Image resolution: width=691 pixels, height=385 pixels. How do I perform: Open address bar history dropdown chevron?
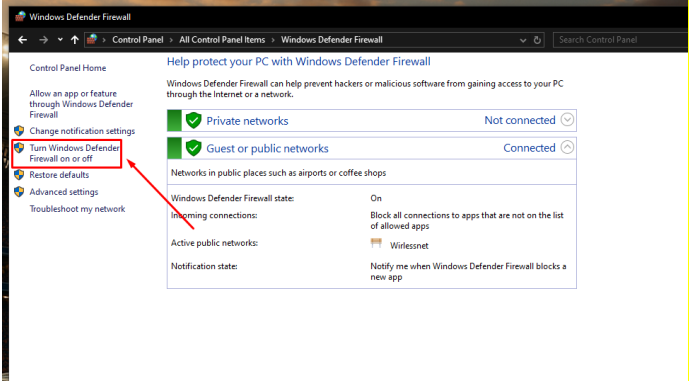click(523, 40)
